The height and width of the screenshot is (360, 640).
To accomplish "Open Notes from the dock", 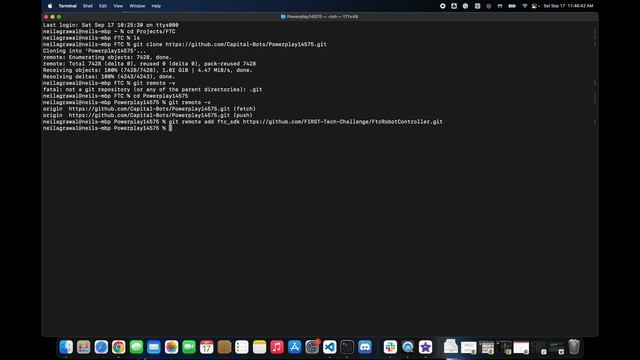I will click(259, 347).
